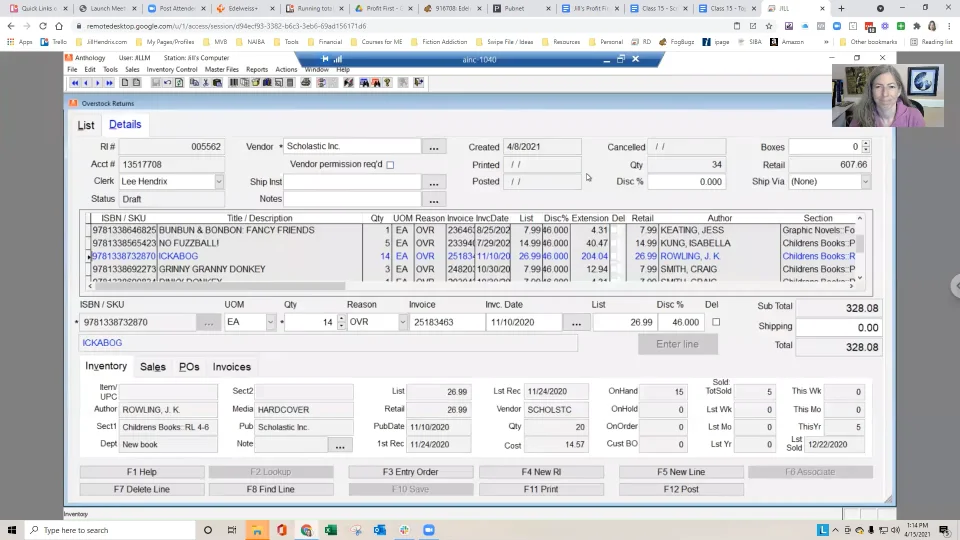Click the first-record double arrow in toolbar
This screenshot has width=960, height=540.
point(75,83)
